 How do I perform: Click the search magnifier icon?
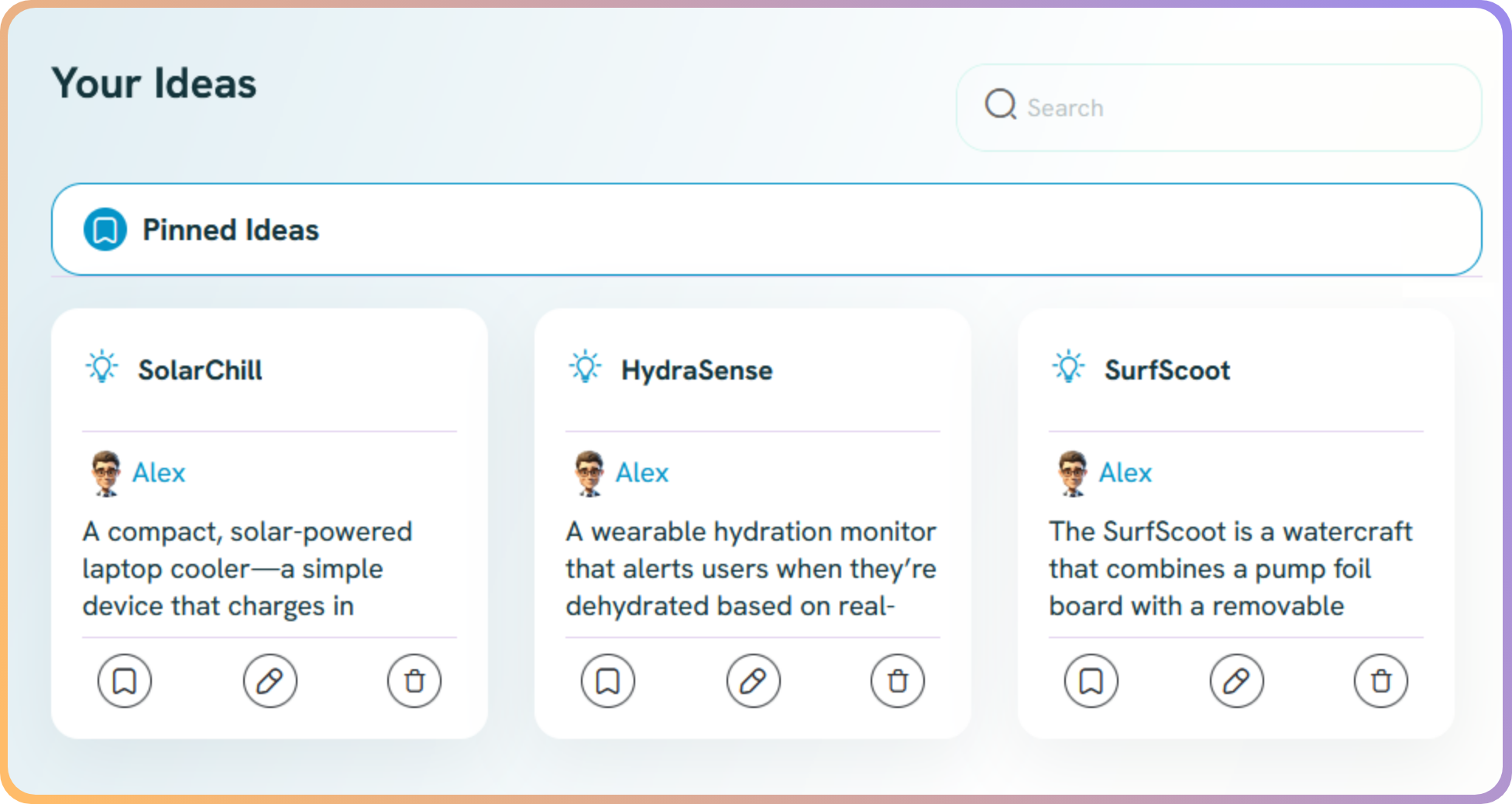[x=1000, y=105]
